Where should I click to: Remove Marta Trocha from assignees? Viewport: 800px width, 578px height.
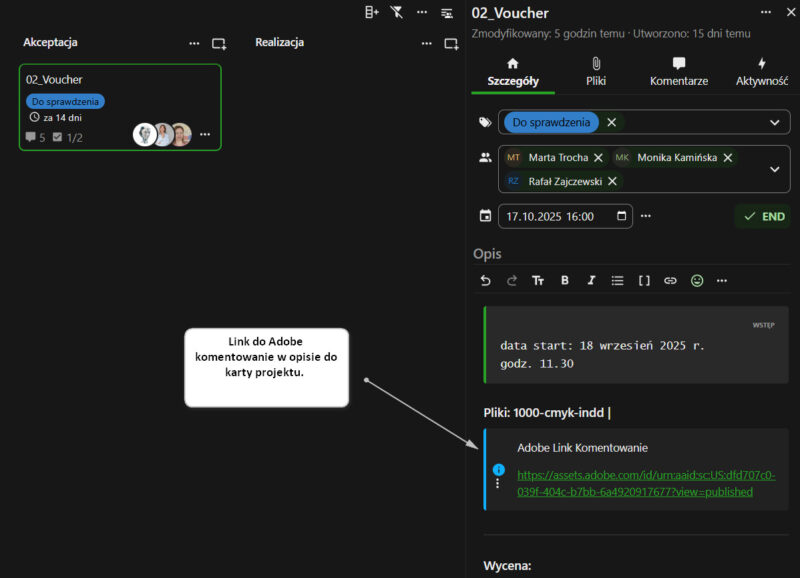pyautogui.click(x=598, y=158)
